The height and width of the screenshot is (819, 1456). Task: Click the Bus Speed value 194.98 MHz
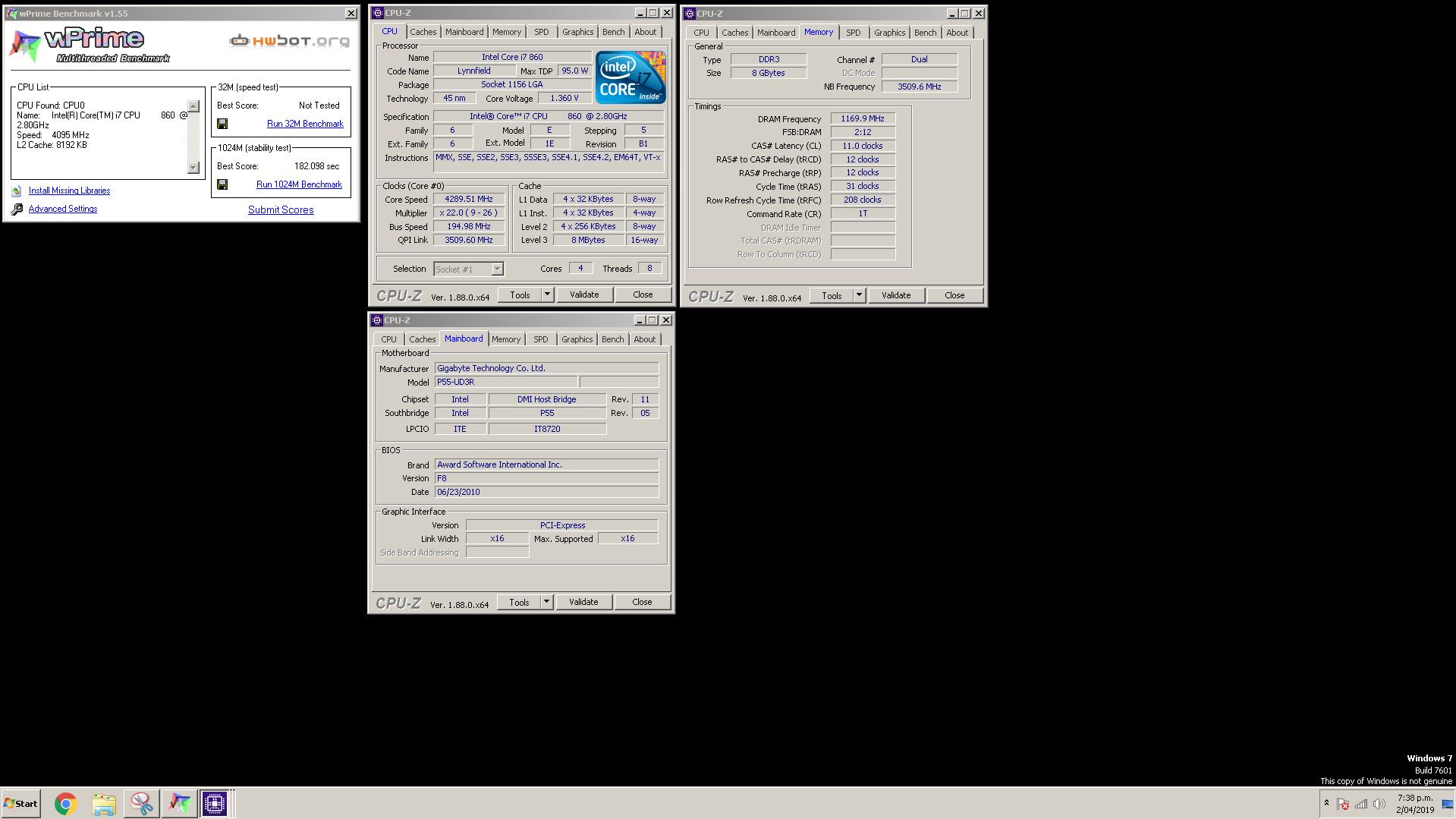[469, 227]
